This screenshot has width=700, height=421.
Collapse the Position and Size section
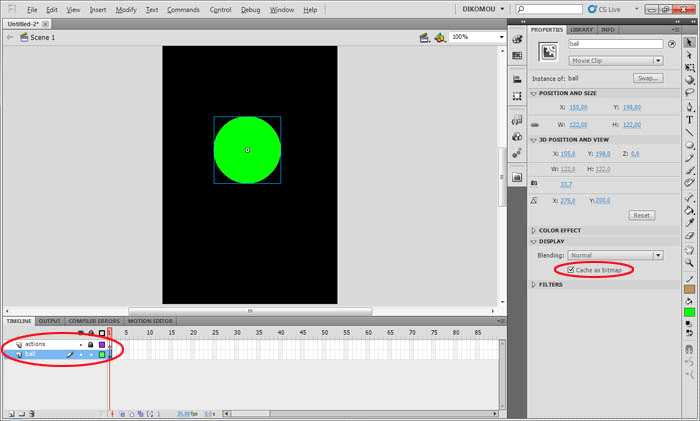click(533, 94)
